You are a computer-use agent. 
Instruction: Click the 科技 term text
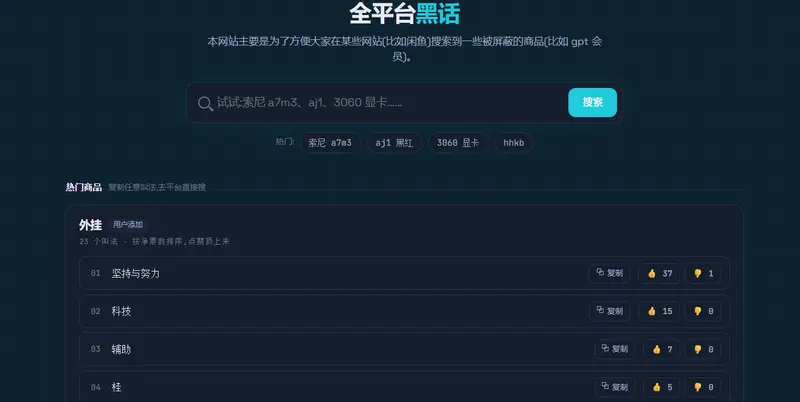tap(121, 311)
